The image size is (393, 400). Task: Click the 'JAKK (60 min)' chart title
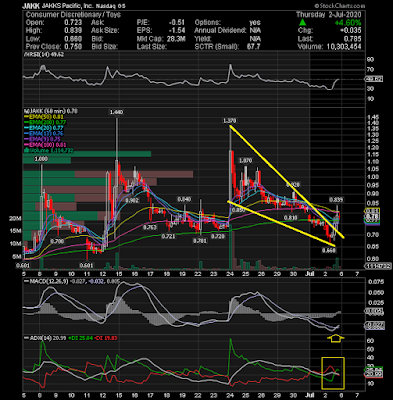(50, 111)
